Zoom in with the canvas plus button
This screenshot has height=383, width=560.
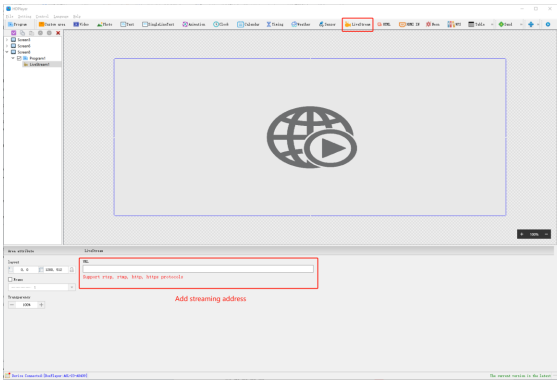(x=522, y=234)
